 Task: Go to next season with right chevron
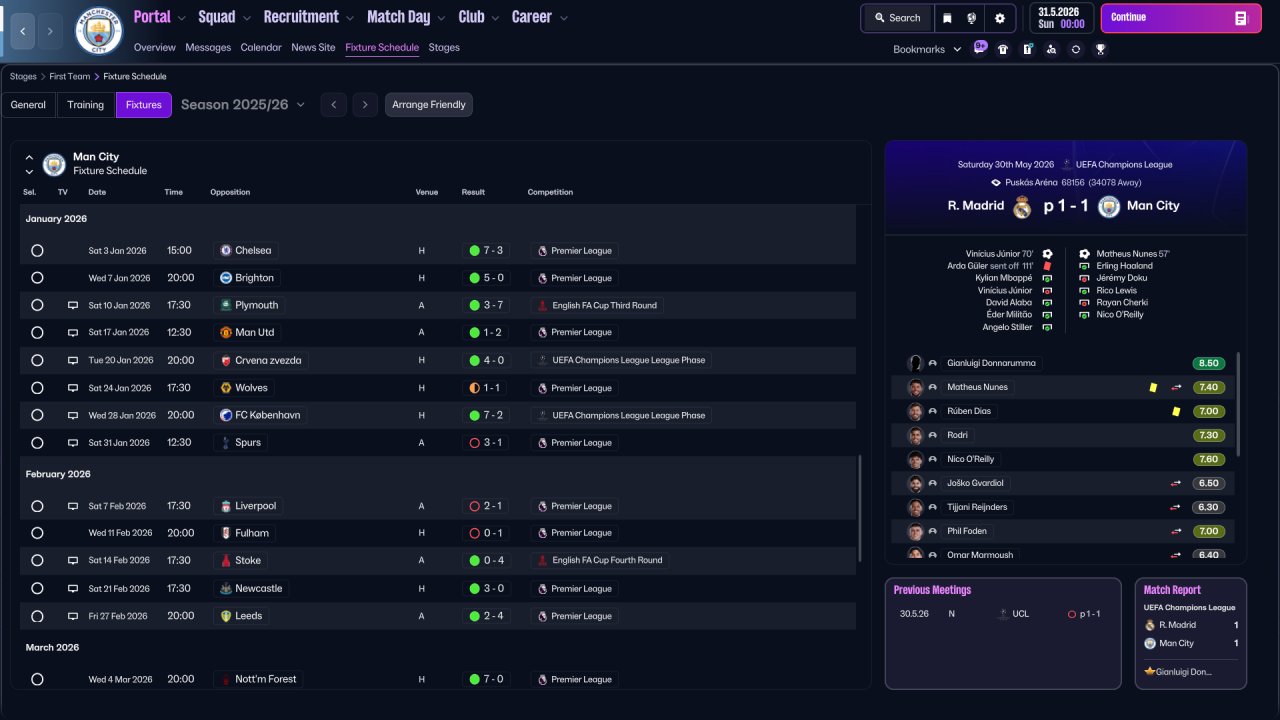coord(365,105)
